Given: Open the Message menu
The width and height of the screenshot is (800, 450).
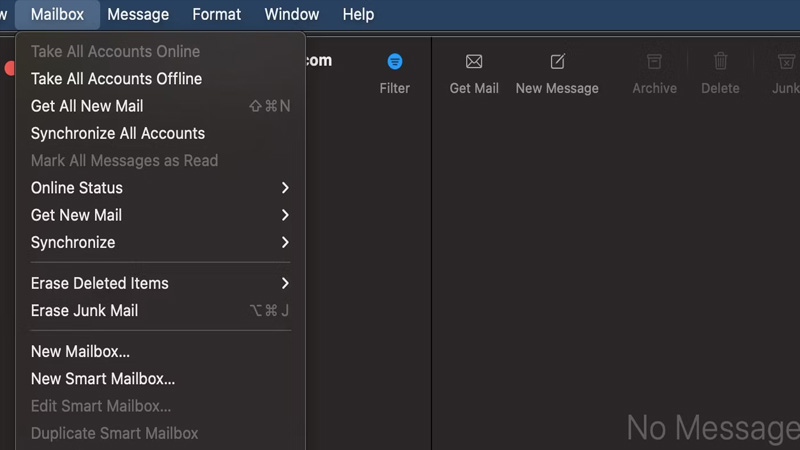Looking at the screenshot, I should point(138,14).
